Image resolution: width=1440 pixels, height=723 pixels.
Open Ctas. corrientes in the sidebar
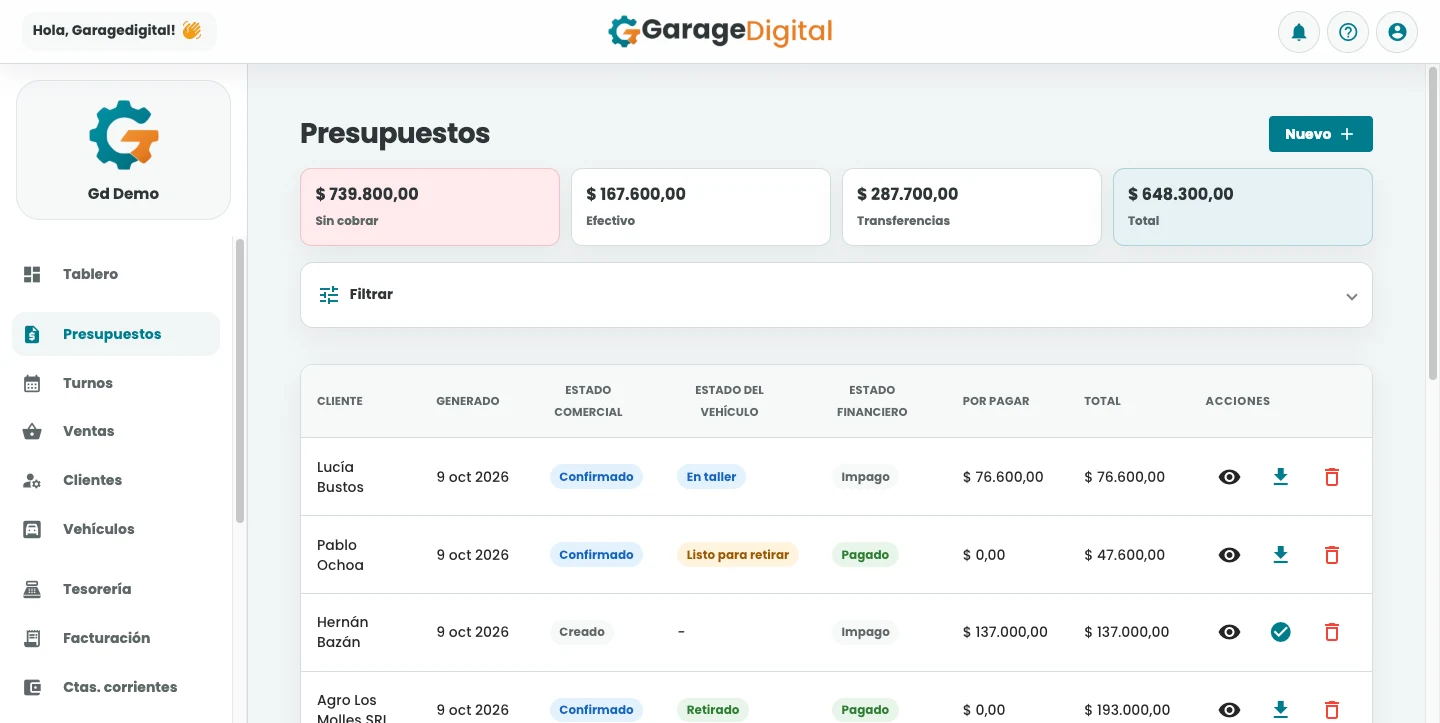pyautogui.click(x=116, y=687)
